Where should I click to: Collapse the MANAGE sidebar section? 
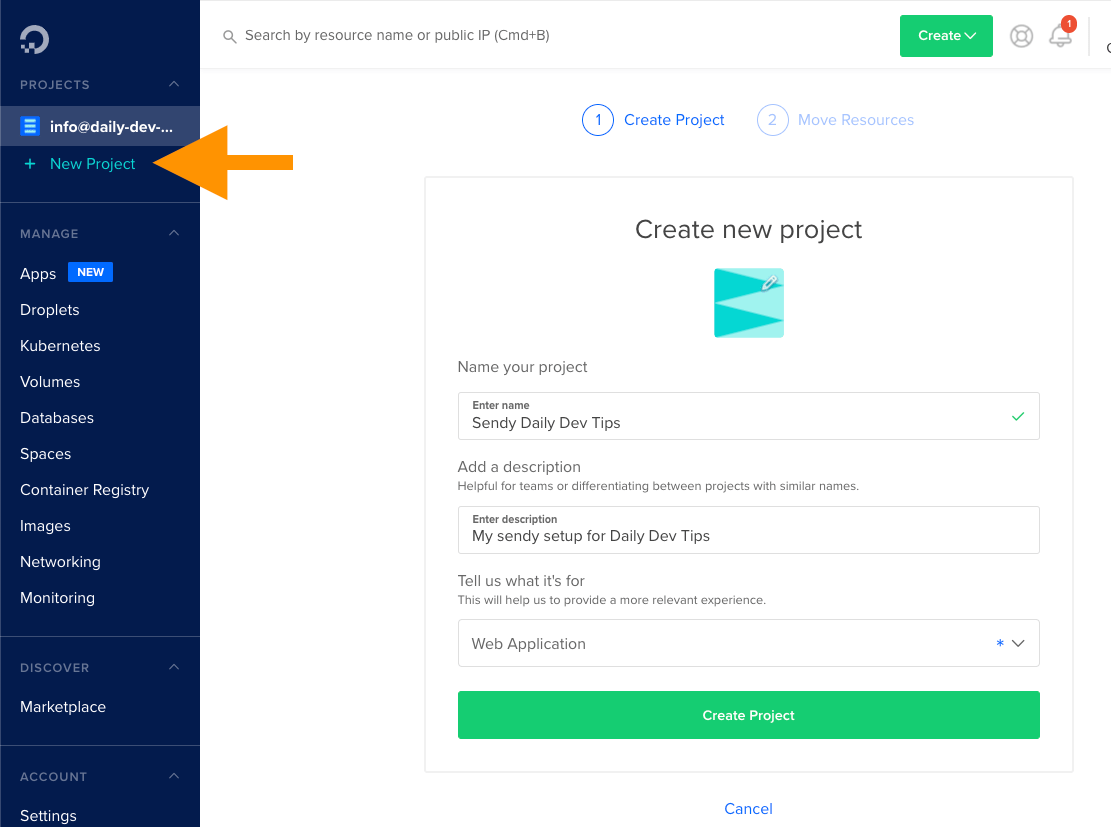pyautogui.click(x=173, y=233)
